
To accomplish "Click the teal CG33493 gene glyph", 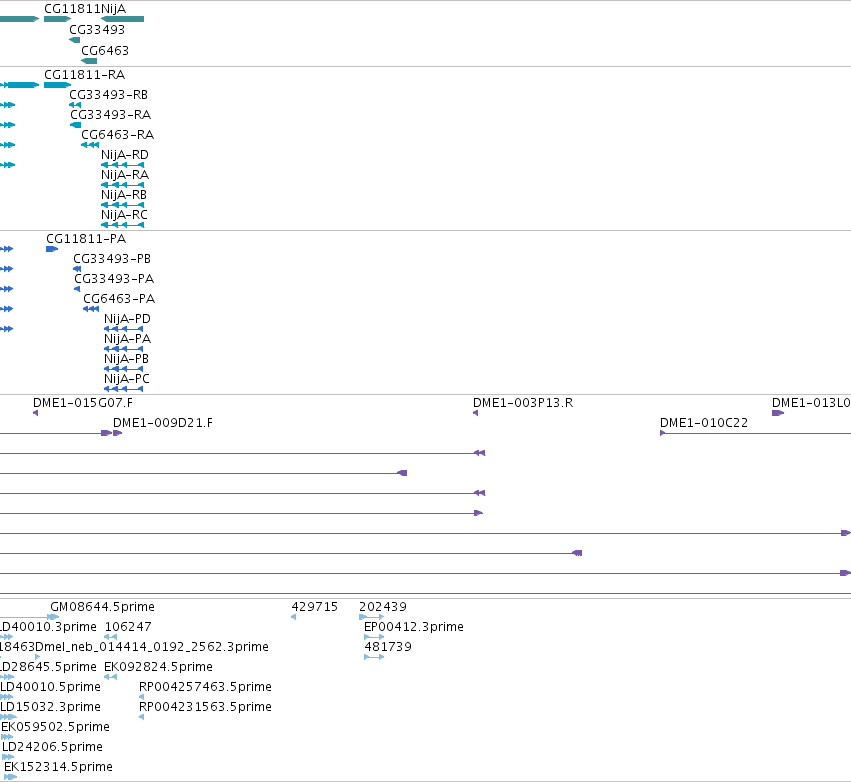I will click(x=74, y=40).
